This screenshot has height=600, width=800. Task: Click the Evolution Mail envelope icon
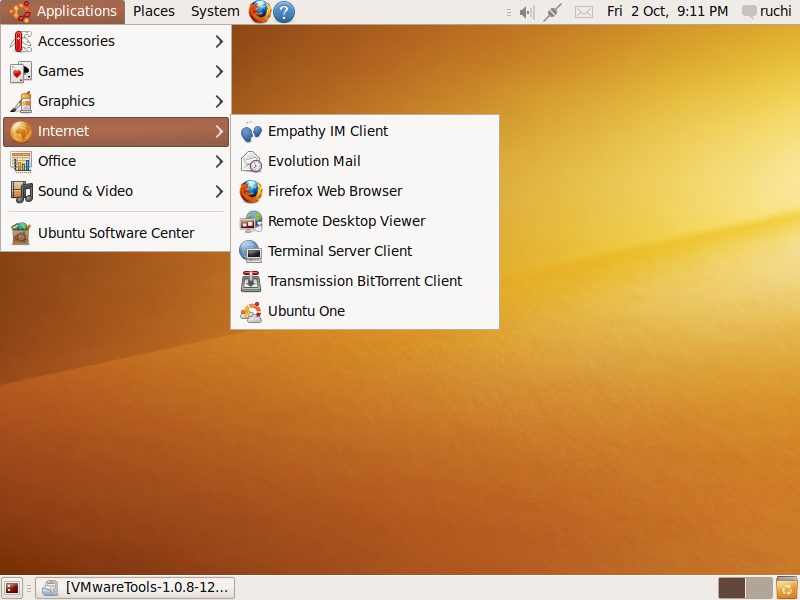pos(251,162)
